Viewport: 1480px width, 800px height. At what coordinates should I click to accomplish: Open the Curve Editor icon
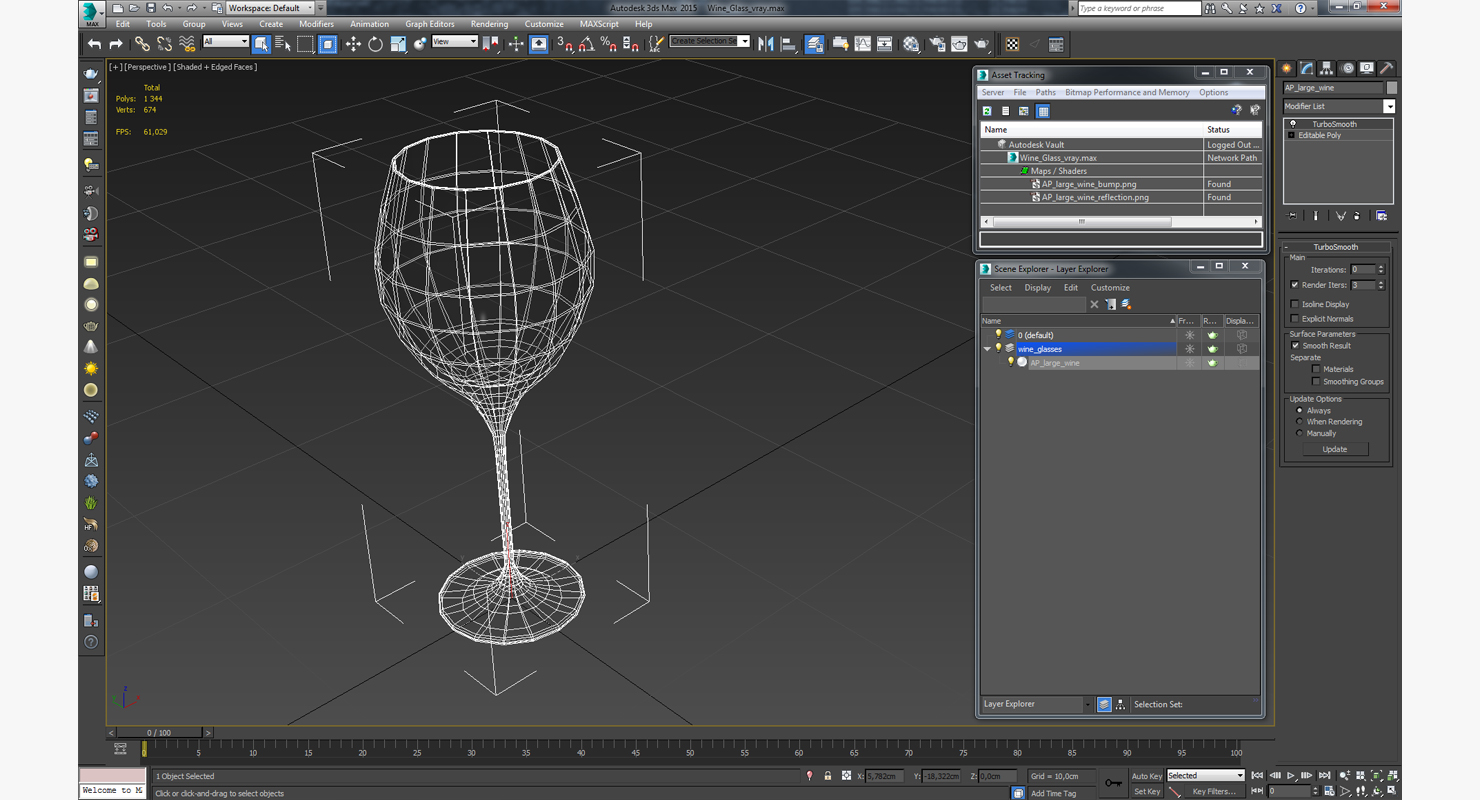[x=863, y=44]
